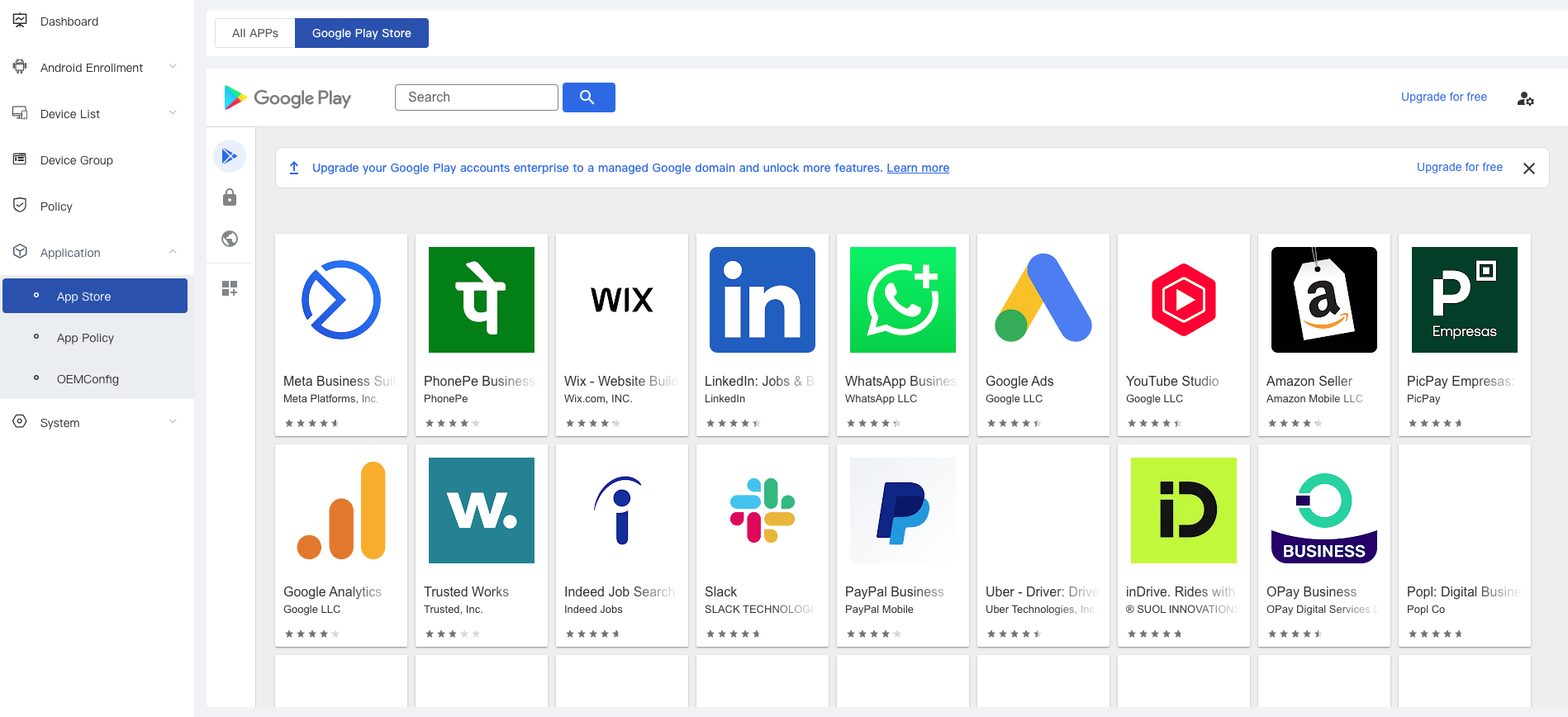
Task: Open the Private apps lock icon
Action: pos(230,197)
